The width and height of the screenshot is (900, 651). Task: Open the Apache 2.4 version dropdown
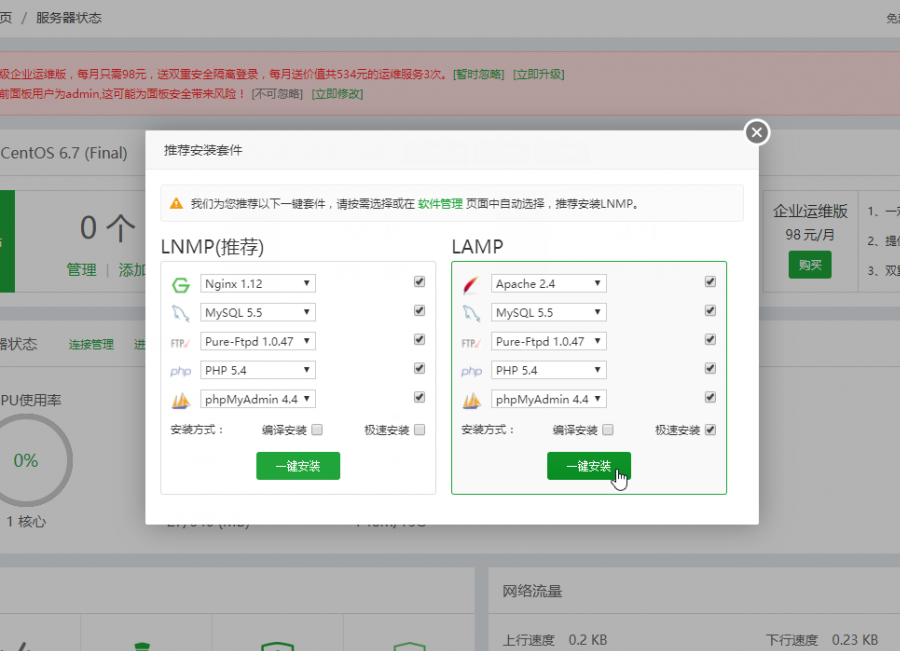tap(549, 284)
